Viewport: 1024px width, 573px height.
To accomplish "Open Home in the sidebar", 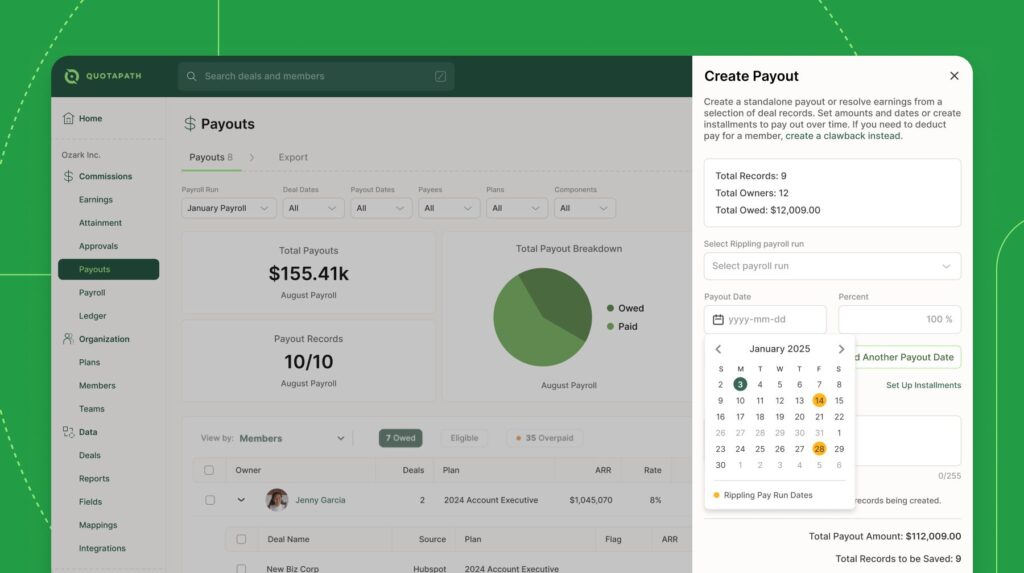I will [90, 118].
